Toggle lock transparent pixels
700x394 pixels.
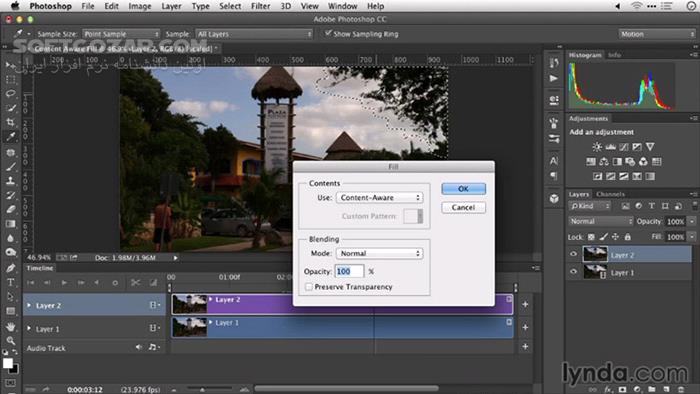[x=591, y=236]
